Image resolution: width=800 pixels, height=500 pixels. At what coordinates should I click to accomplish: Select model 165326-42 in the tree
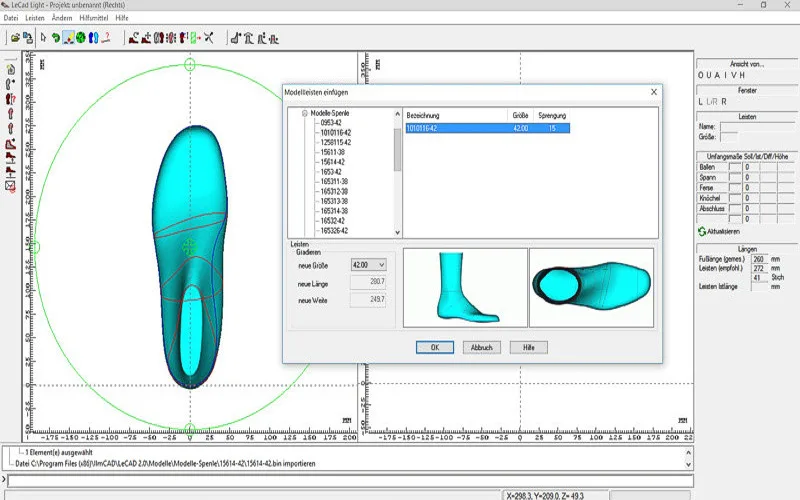(334, 231)
